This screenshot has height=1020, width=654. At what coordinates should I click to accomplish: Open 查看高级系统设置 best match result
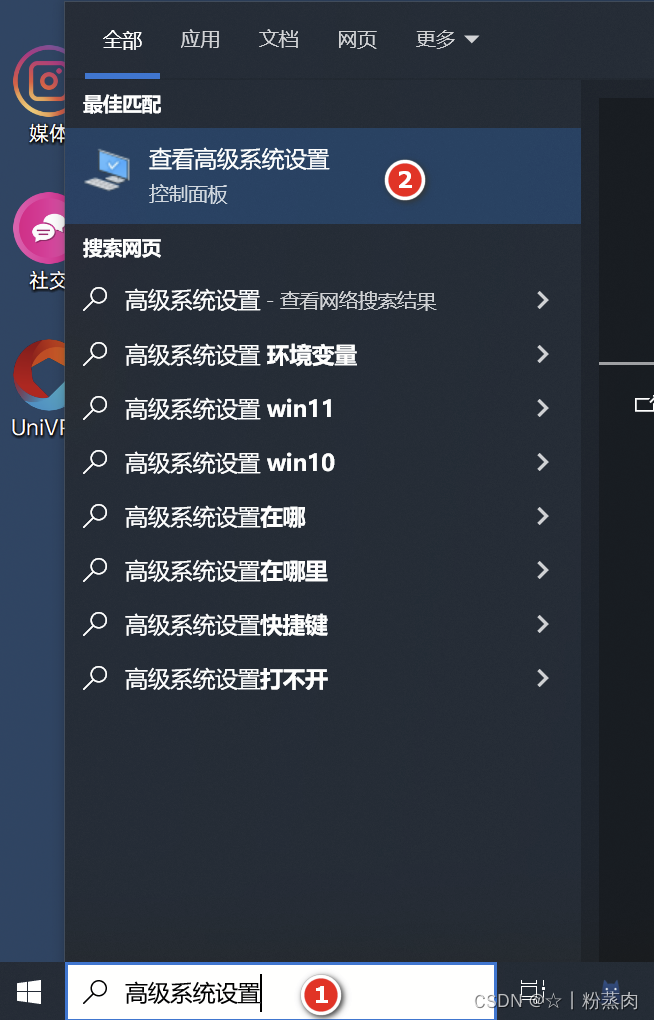(x=323, y=176)
